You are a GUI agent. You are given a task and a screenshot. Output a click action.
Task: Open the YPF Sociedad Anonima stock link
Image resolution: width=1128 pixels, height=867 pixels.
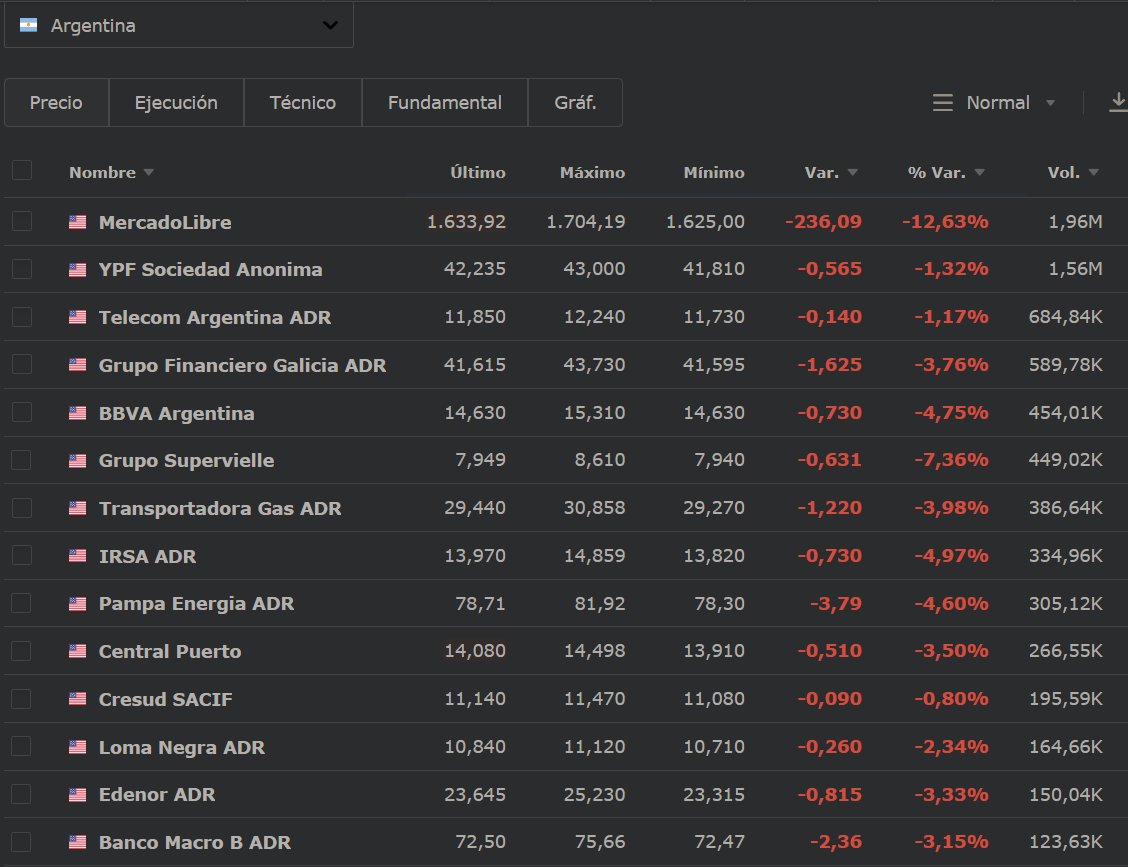pos(211,270)
